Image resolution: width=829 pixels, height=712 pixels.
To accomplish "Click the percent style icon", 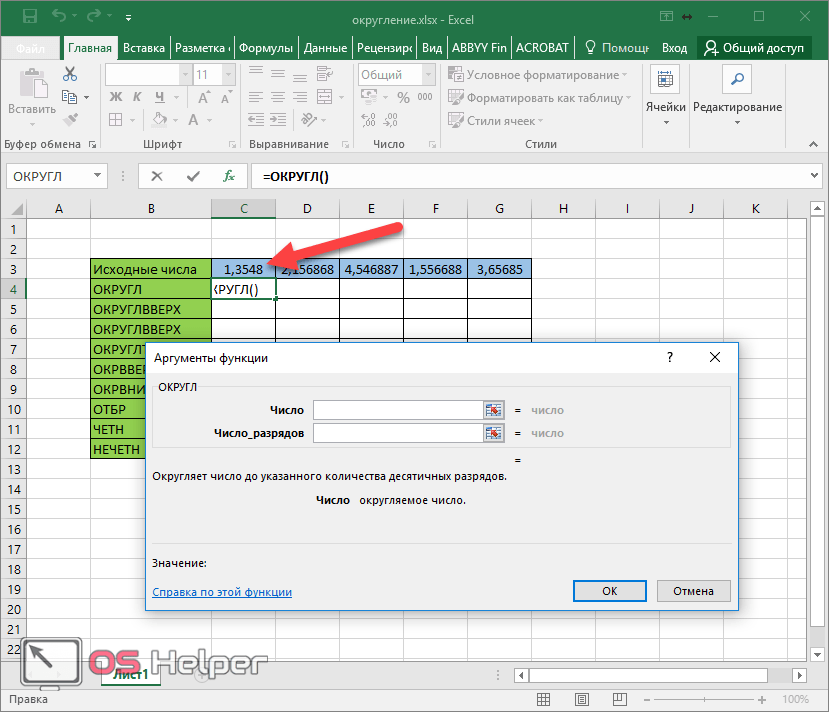I will (403, 97).
